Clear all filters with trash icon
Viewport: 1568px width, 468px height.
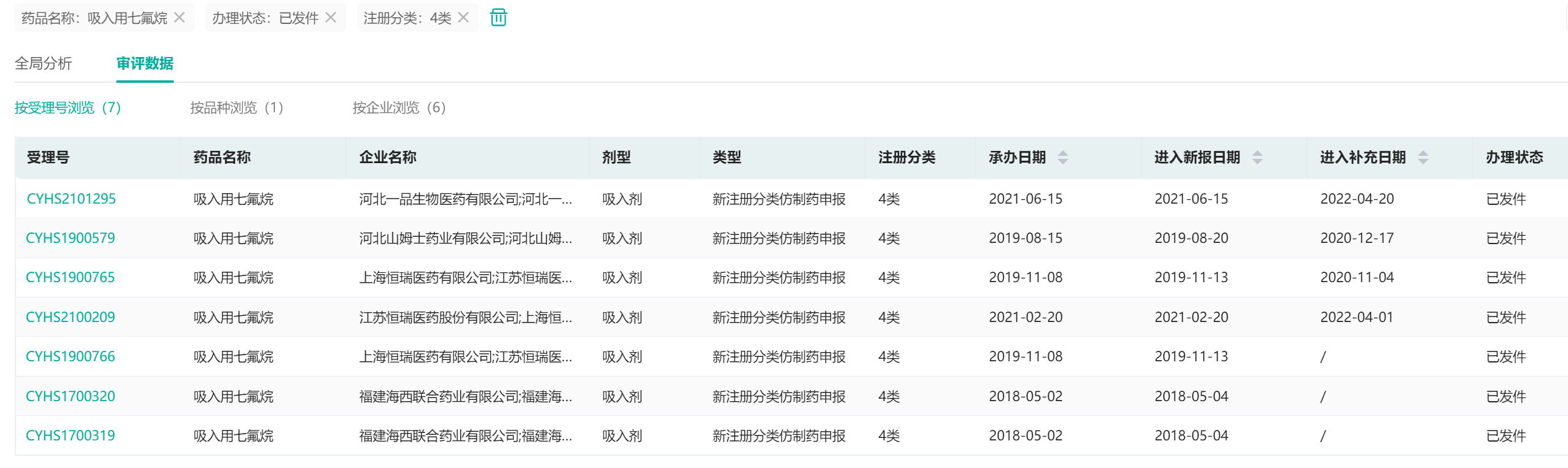click(498, 18)
